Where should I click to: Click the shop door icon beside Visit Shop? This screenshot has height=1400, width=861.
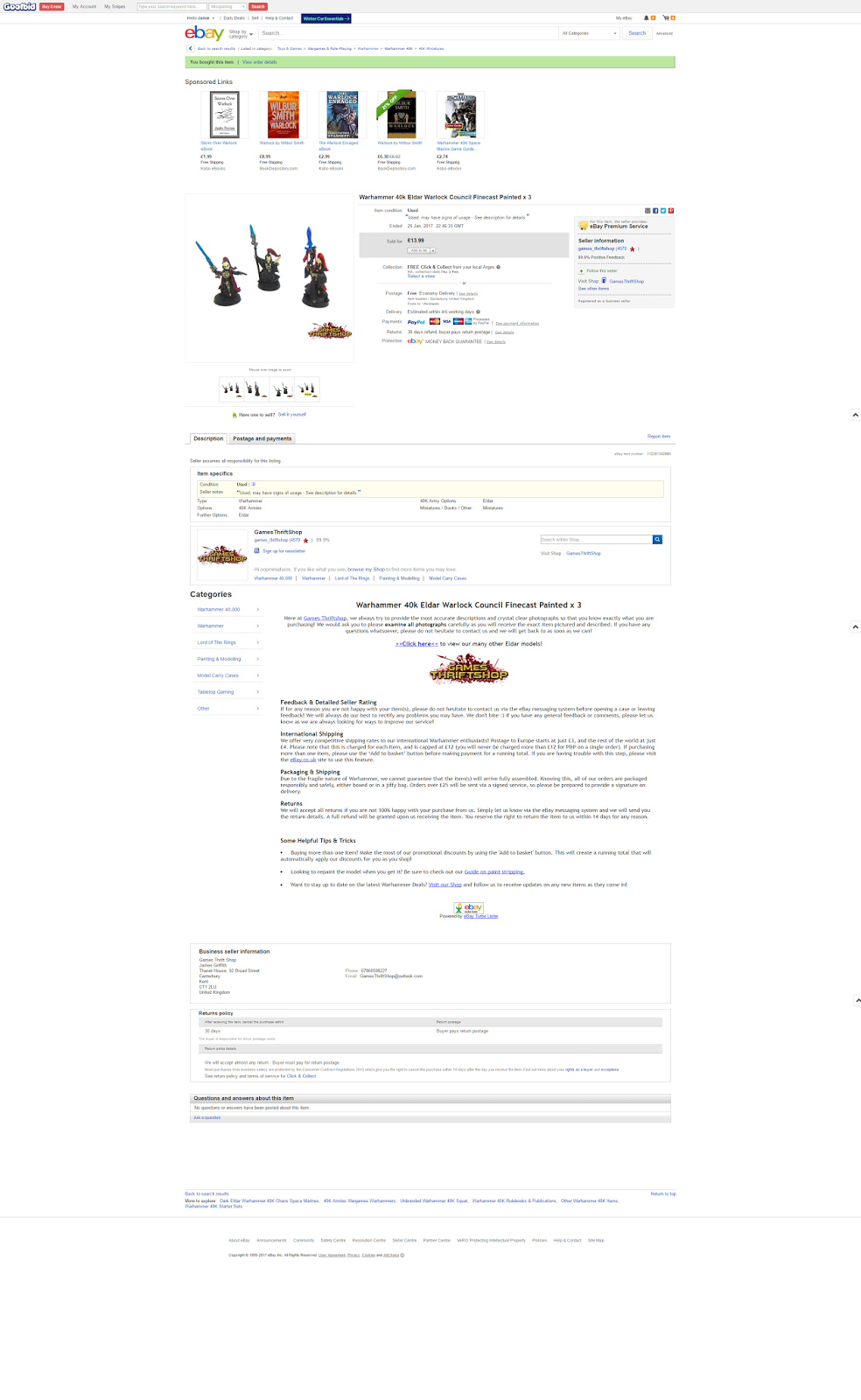(604, 281)
